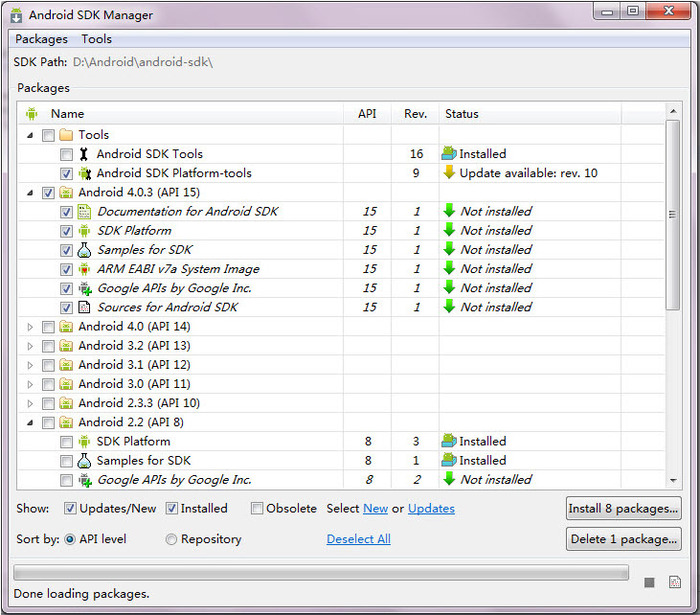Click 'Update available: rev. 10' status text
700x615 pixels.
coord(529,173)
